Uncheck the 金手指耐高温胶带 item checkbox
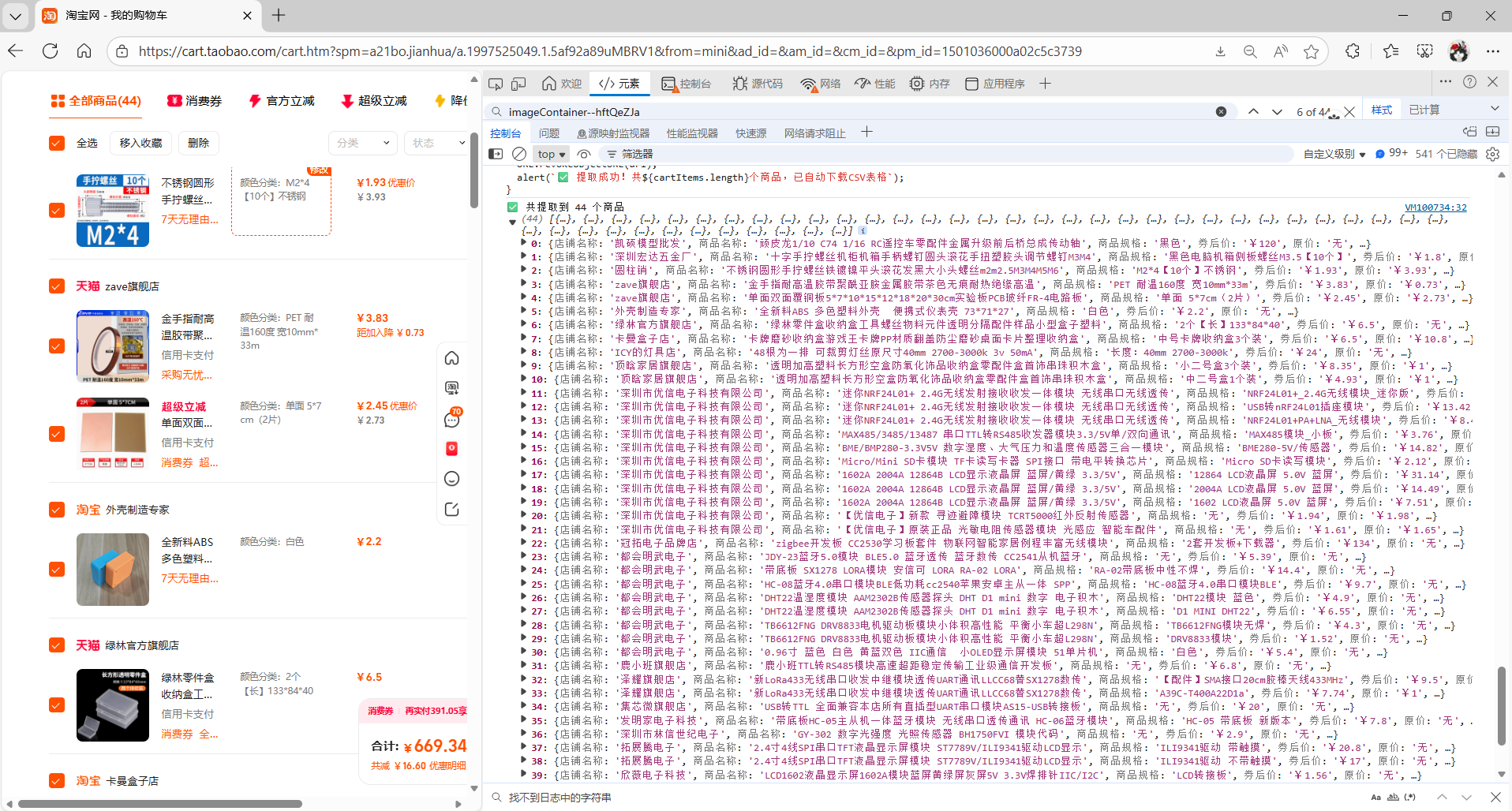Viewport: 1512px width, 811px height. click(x=57, y=346)
